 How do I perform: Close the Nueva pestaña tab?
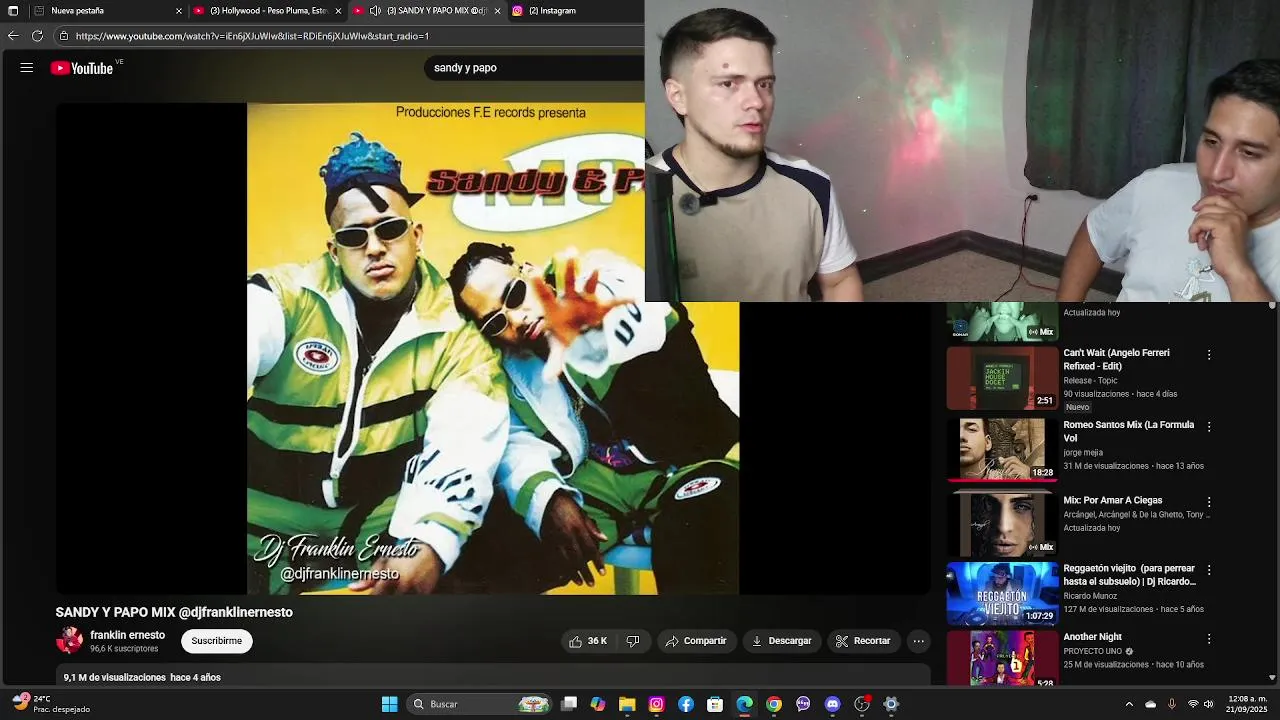(x=179, y=11)
